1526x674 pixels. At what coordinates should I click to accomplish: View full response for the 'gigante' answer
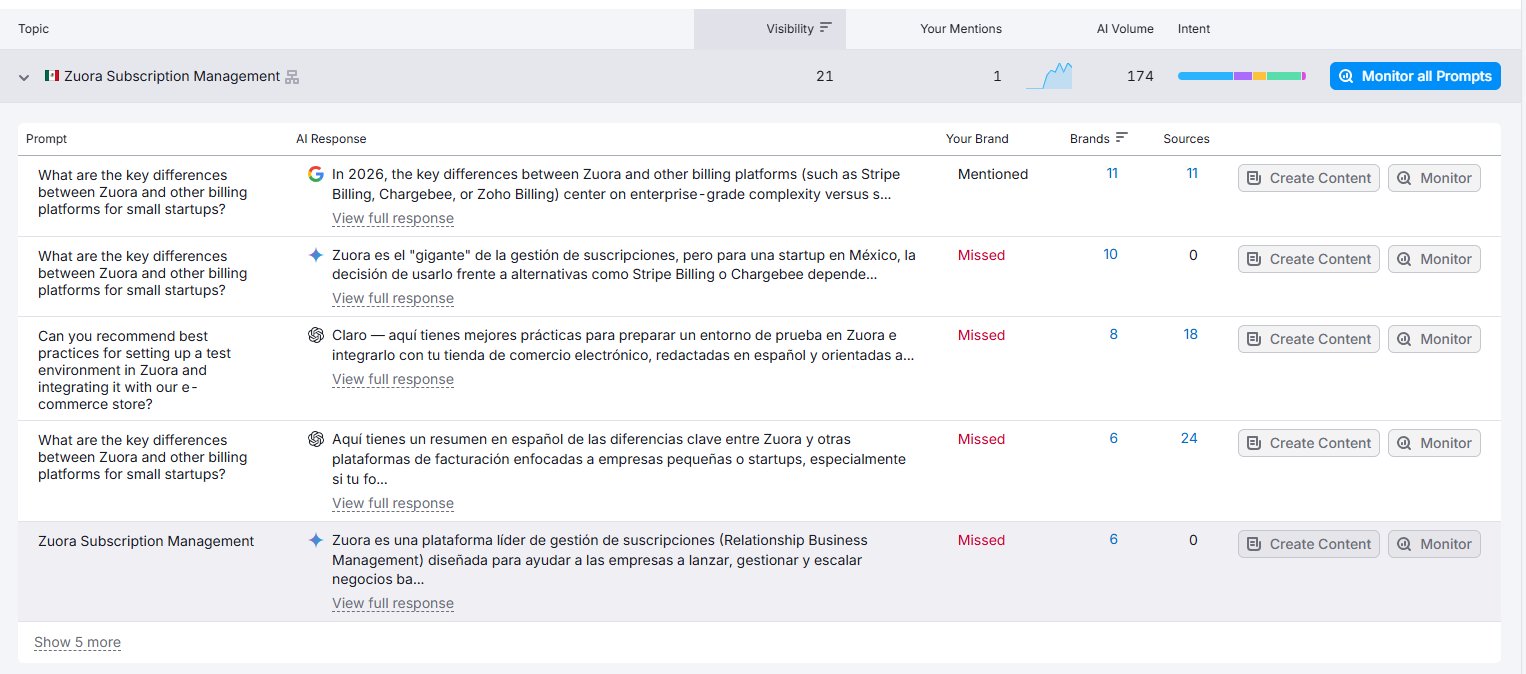pyautogui.click(x=393, y=298)
